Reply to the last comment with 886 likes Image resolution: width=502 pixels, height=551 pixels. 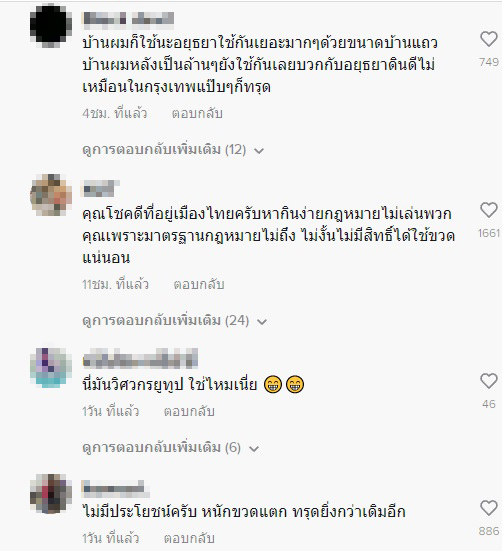coord(189,538)
